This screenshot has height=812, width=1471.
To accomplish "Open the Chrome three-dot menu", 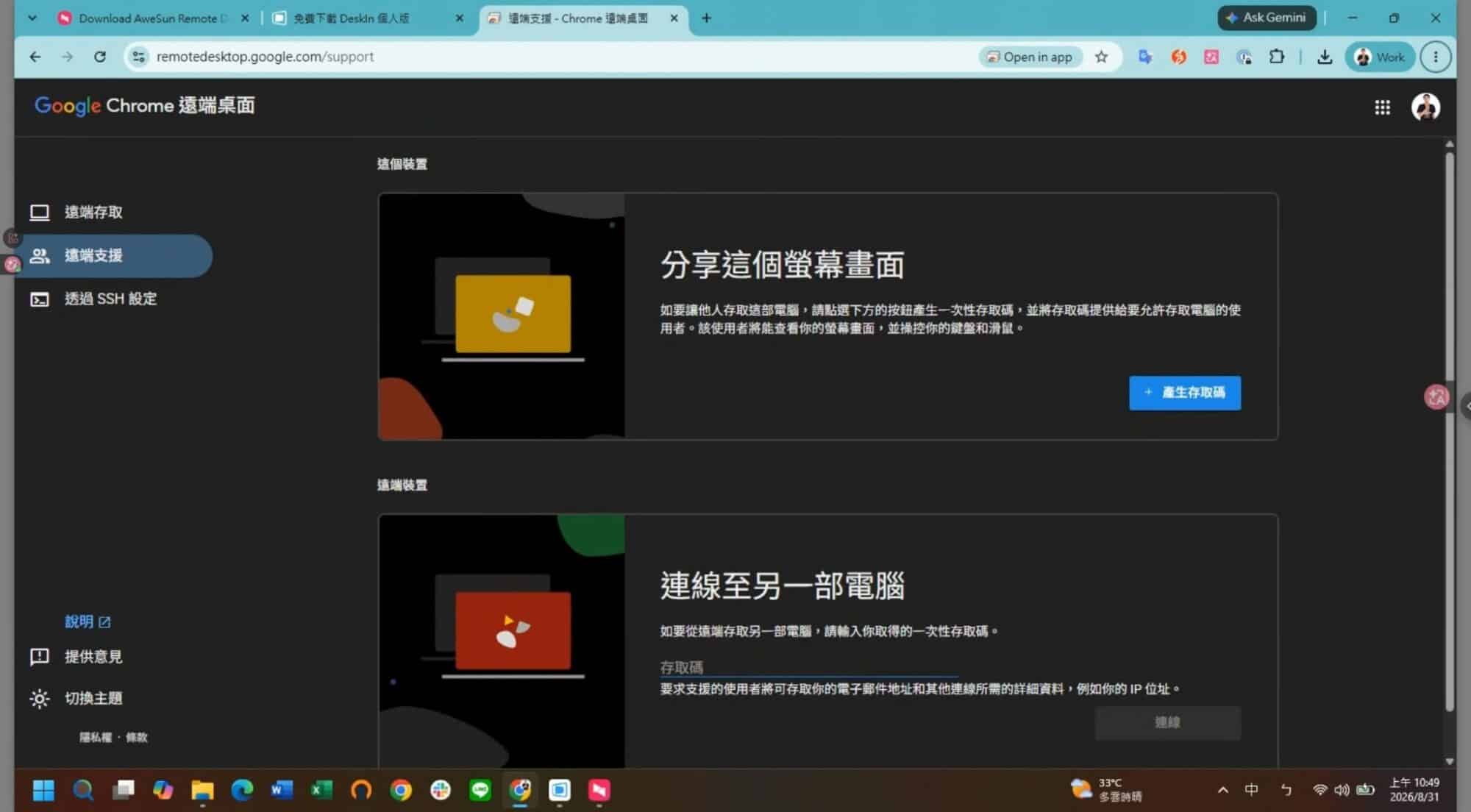I will pyautogui.click(x=1435, y=57).
